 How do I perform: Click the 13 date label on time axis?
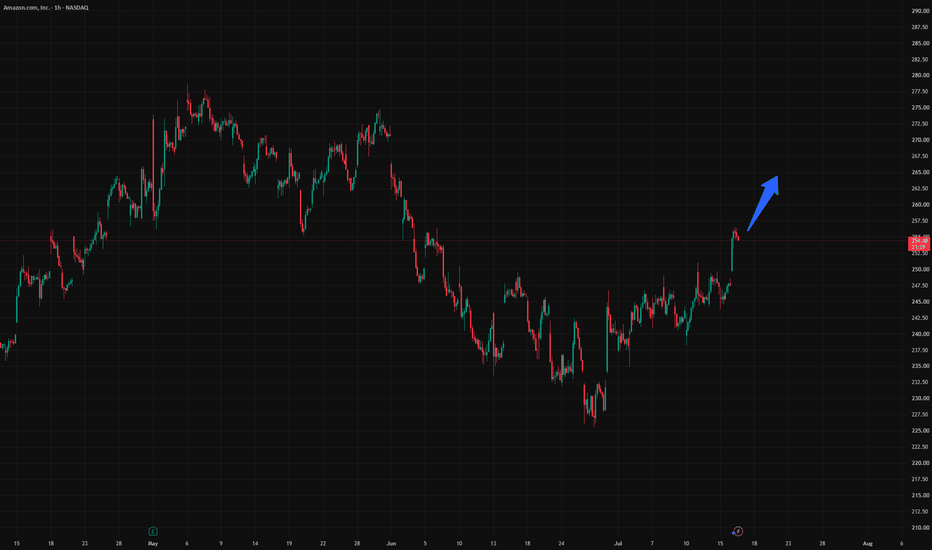(x=493, y=543)
